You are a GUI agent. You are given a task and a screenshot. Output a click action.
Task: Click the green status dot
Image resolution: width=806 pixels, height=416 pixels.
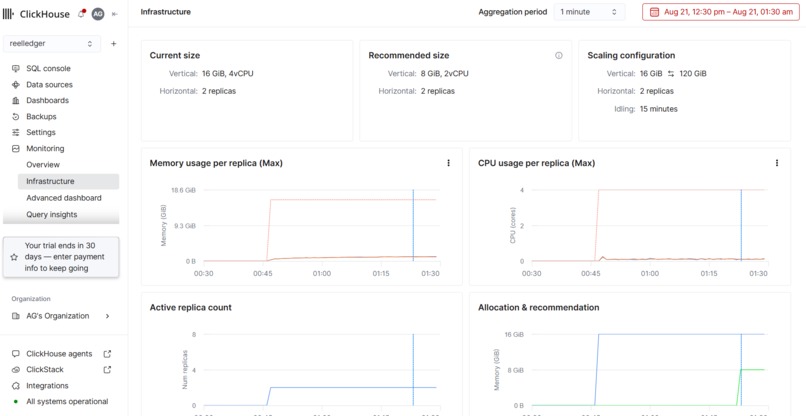click(15, 402)
